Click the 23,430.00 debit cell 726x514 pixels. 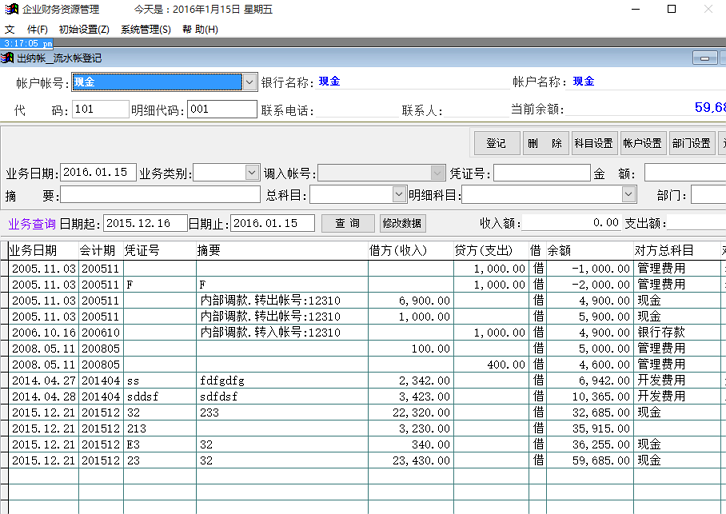click(x=411, y=460)
